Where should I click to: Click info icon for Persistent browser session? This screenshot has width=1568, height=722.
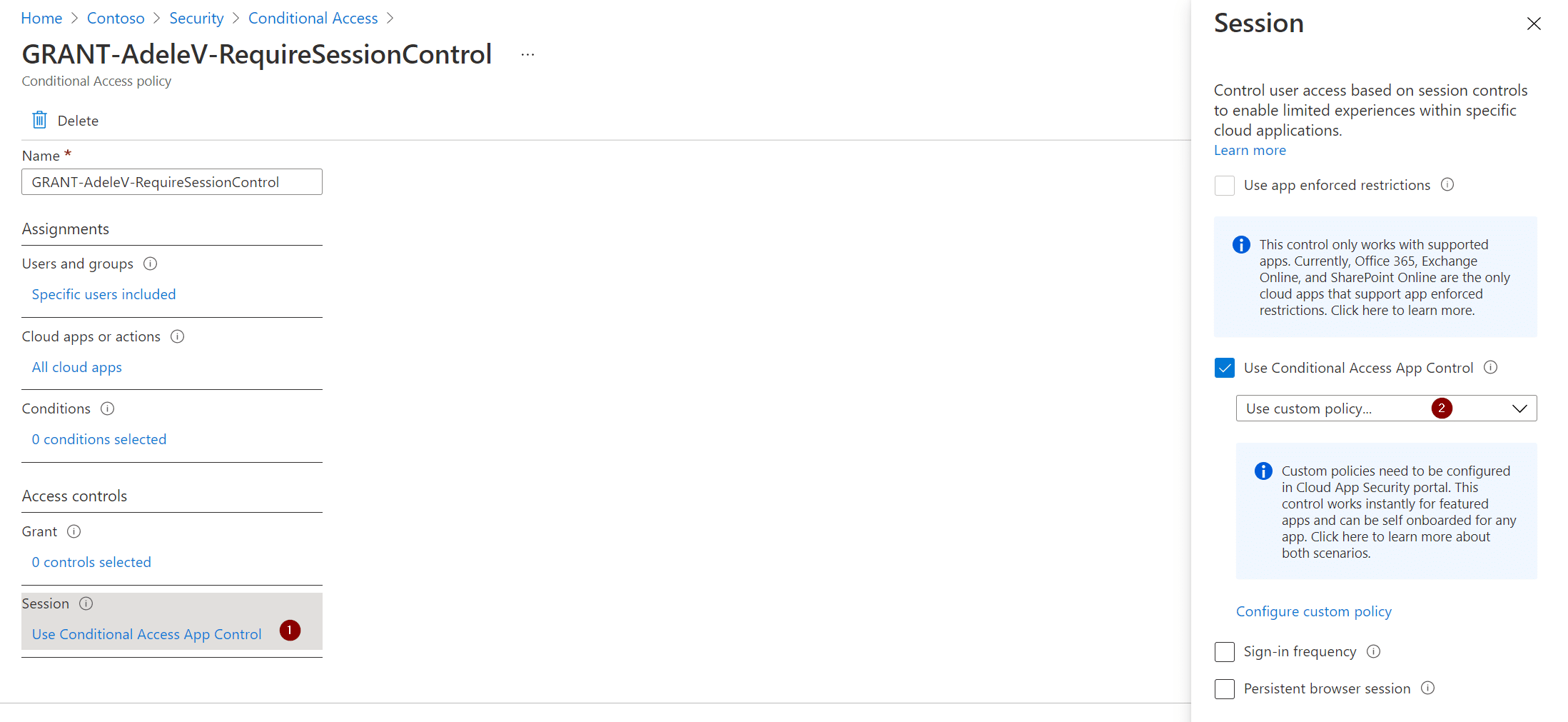[1428, 688]
